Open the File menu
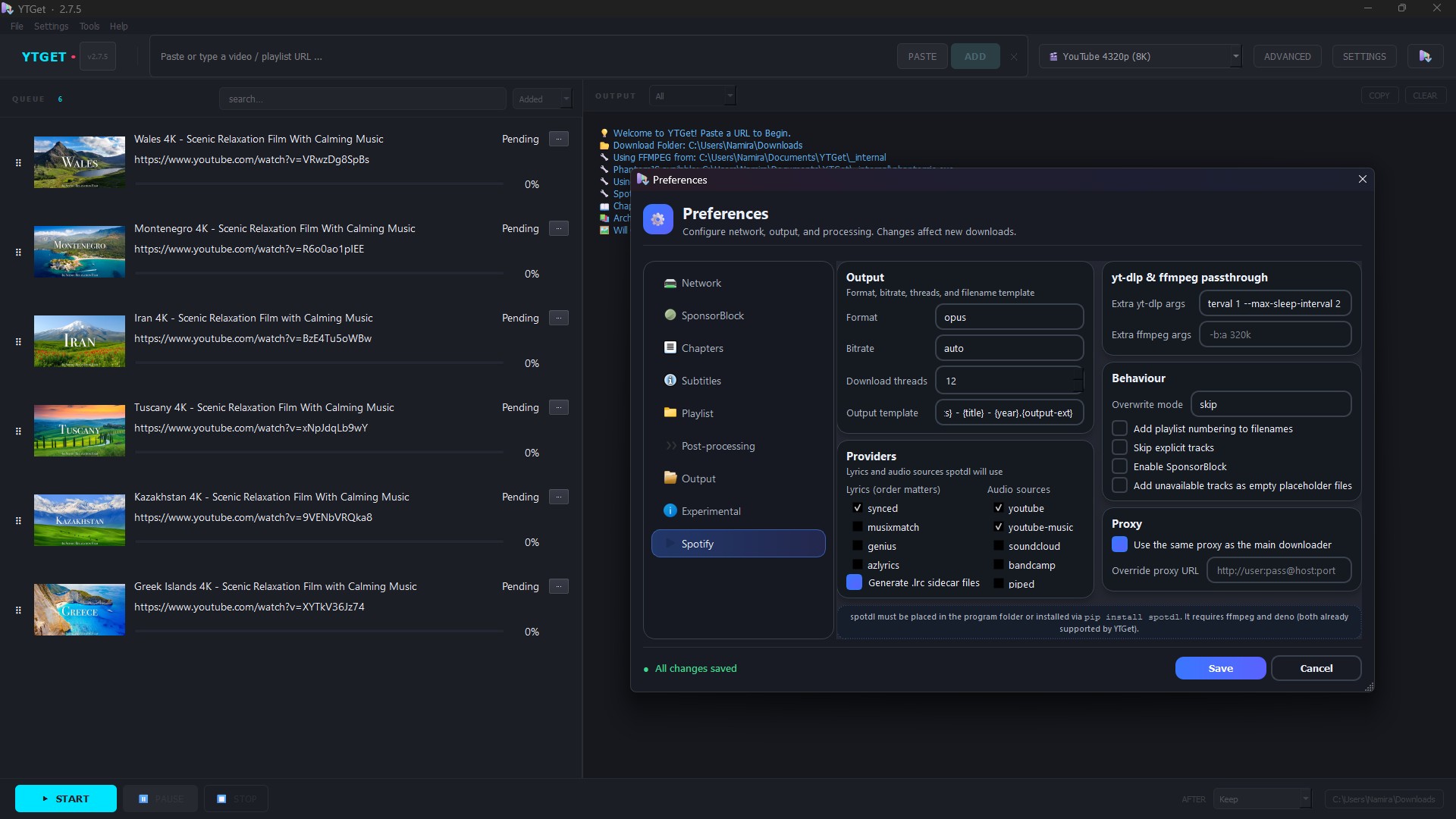Image resolution: width=1456 pixels, height=819 pixels. pyautogui.click(x=17, y=26)
